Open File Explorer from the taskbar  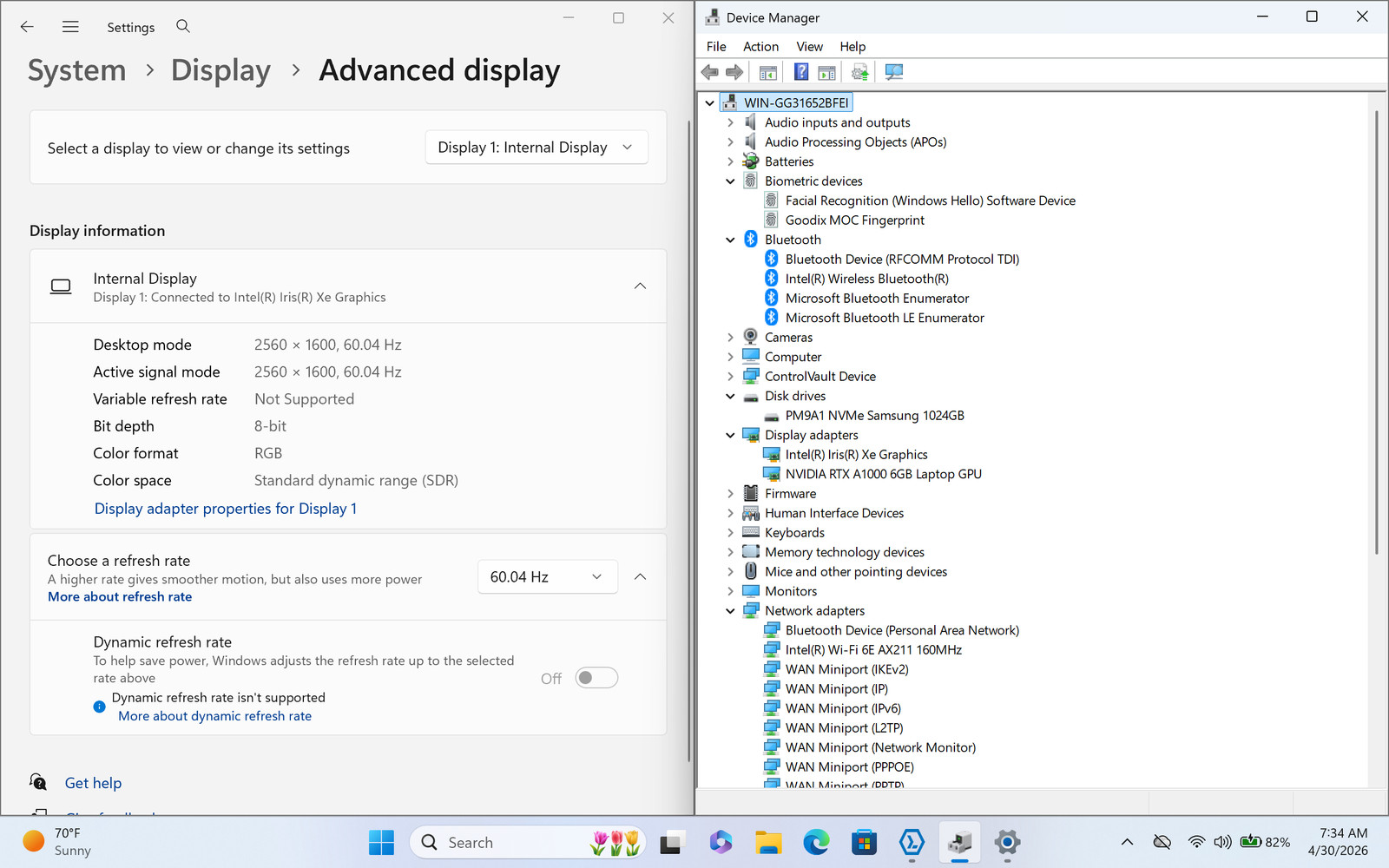[767, 842]
